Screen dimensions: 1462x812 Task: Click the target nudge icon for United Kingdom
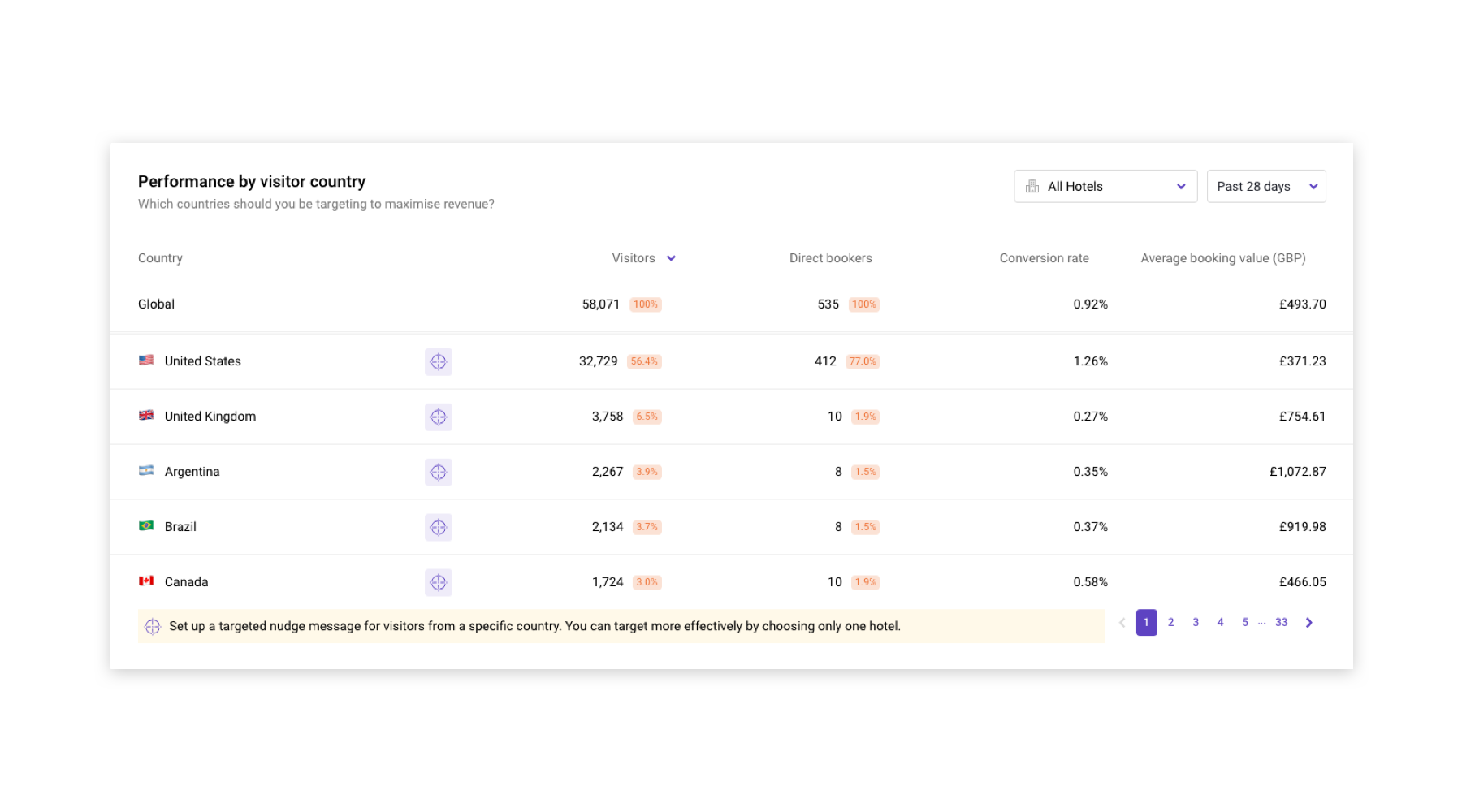(438, 417)
